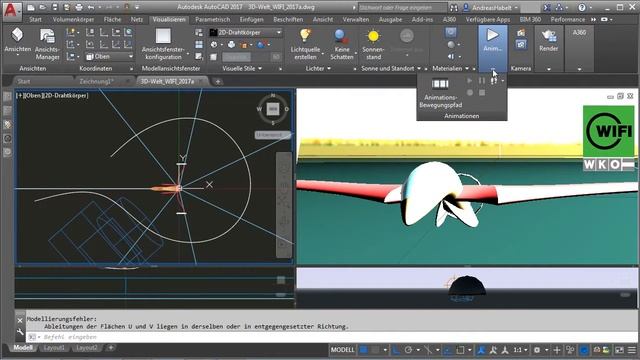The height and width of the screenshot is (360, 640).
Task: Click the New drawing icon in quick access
Action: pos(31,7)
